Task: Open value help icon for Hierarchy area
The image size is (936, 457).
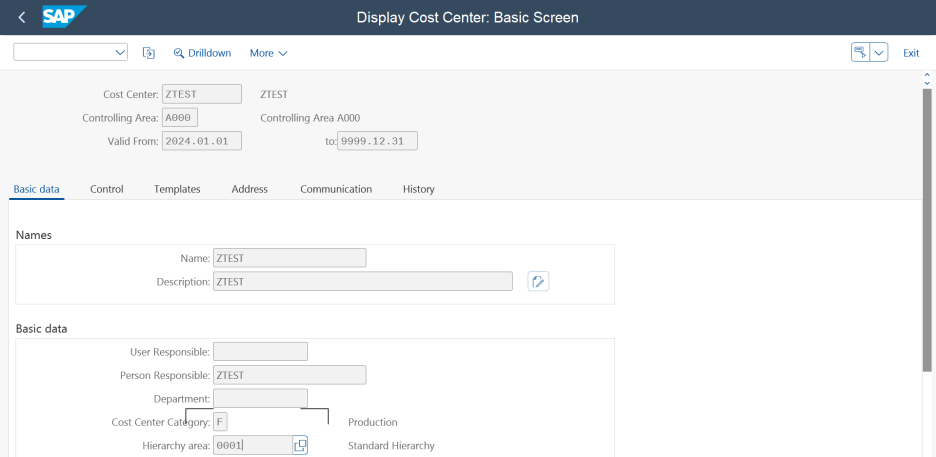Action: coord(300,446)
